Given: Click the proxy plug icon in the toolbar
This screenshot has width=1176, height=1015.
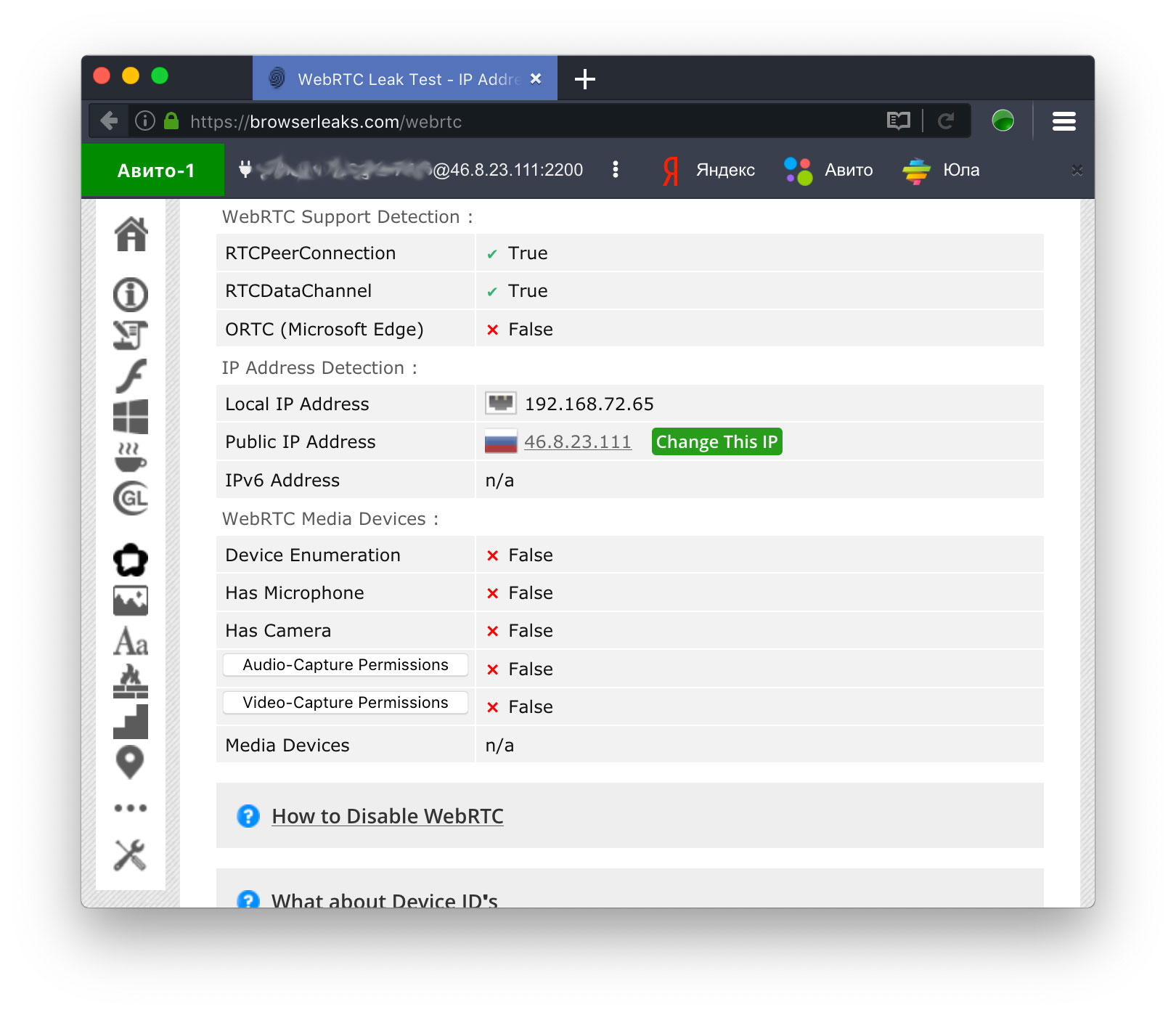Looking at the screenshot, I should tap(245, 169).
